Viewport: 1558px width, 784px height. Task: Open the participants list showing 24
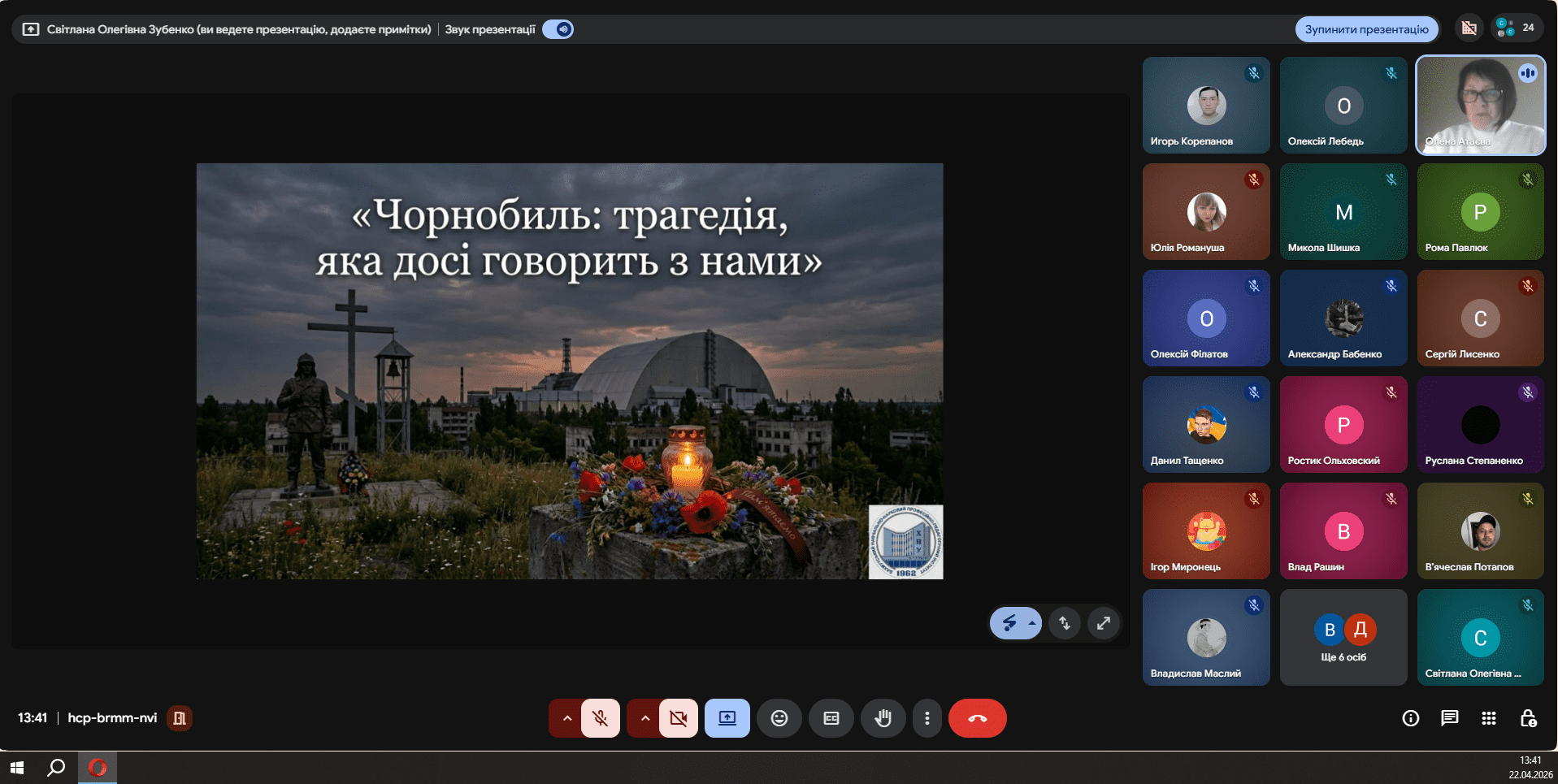[1516, 28]
